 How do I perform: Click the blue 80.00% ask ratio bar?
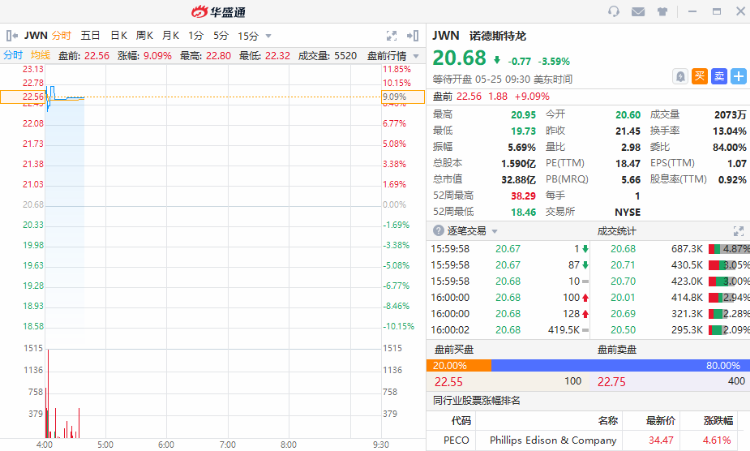(620, 365)
